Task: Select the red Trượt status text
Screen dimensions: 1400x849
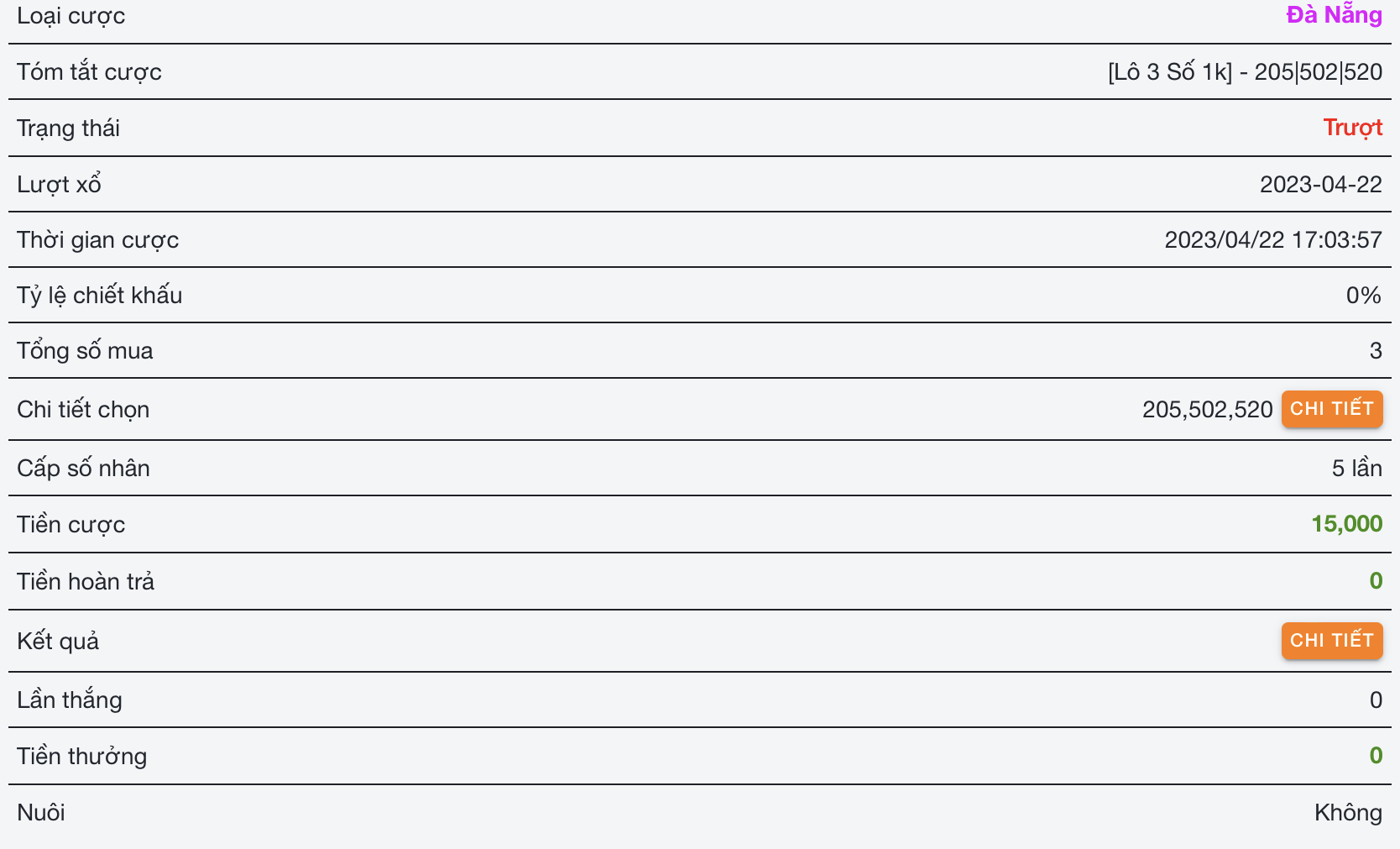Action: 1352,128
